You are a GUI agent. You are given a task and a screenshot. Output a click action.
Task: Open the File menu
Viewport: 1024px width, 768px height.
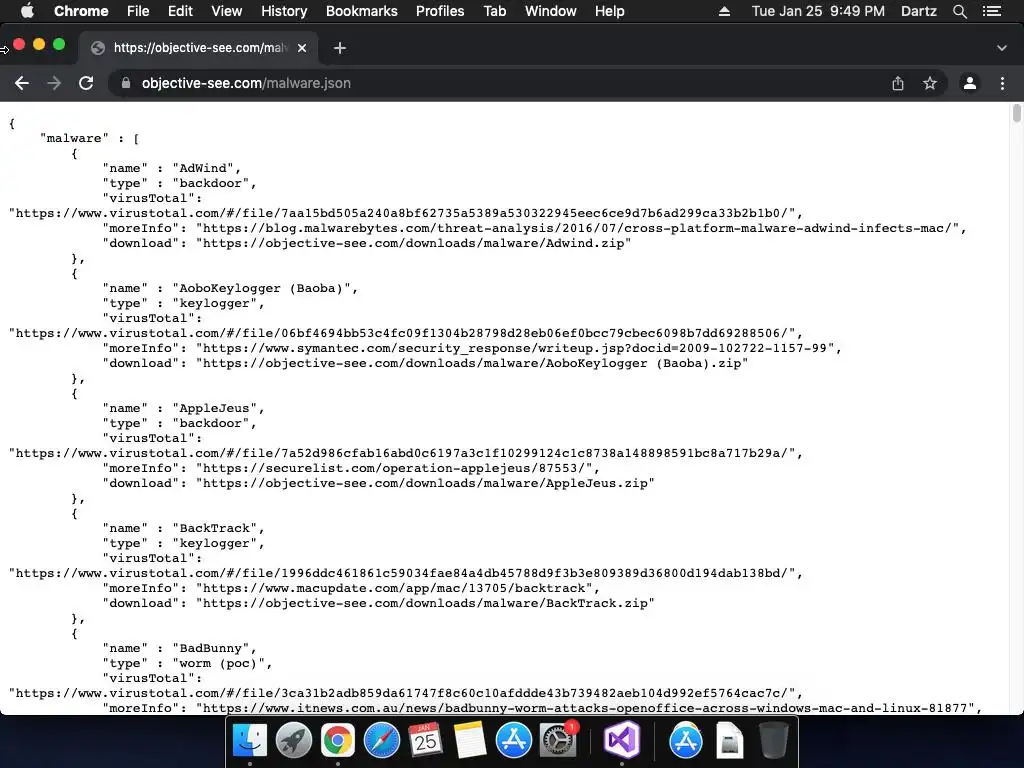pyautogui.click(x=138, y=11)
